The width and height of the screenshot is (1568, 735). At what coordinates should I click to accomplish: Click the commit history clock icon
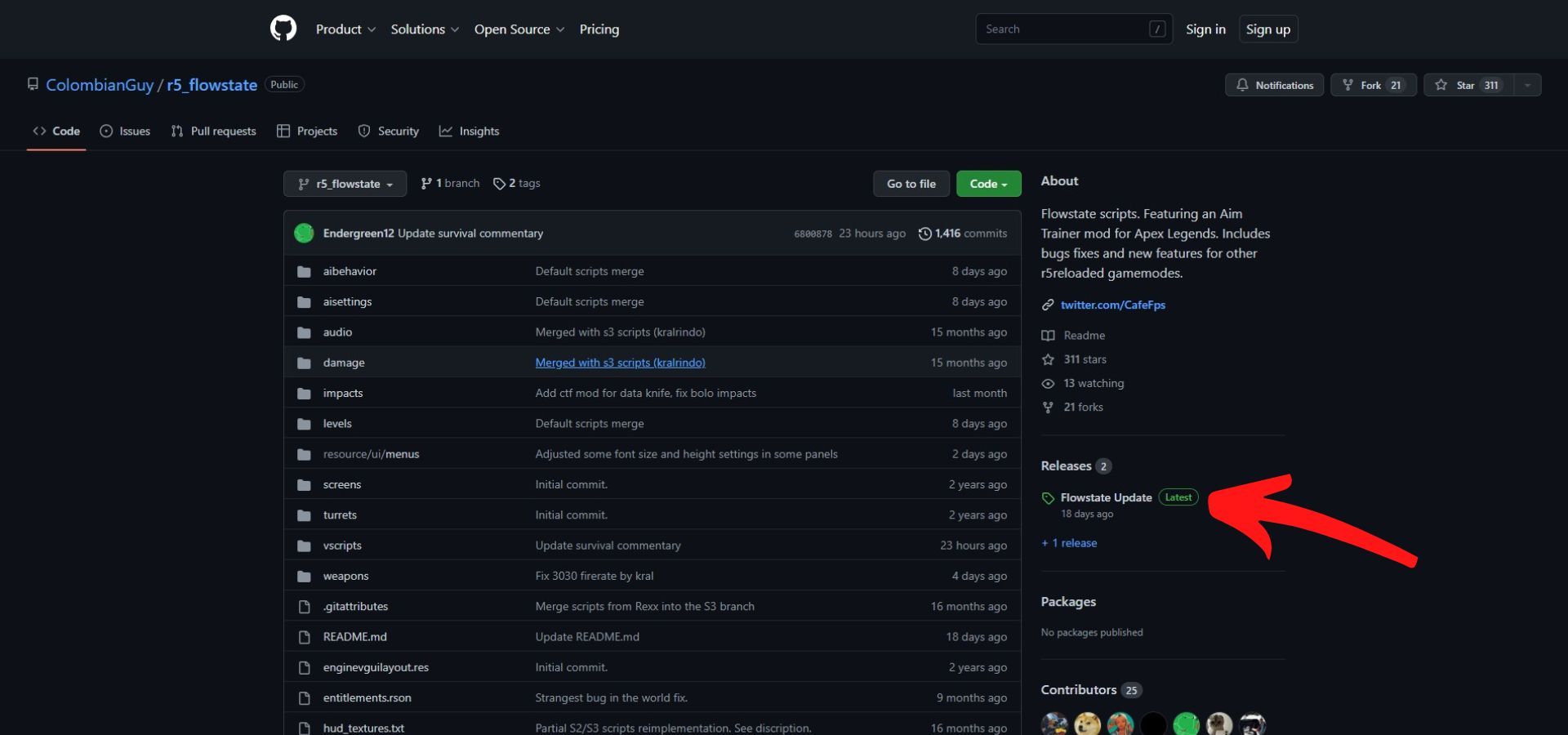924,233
